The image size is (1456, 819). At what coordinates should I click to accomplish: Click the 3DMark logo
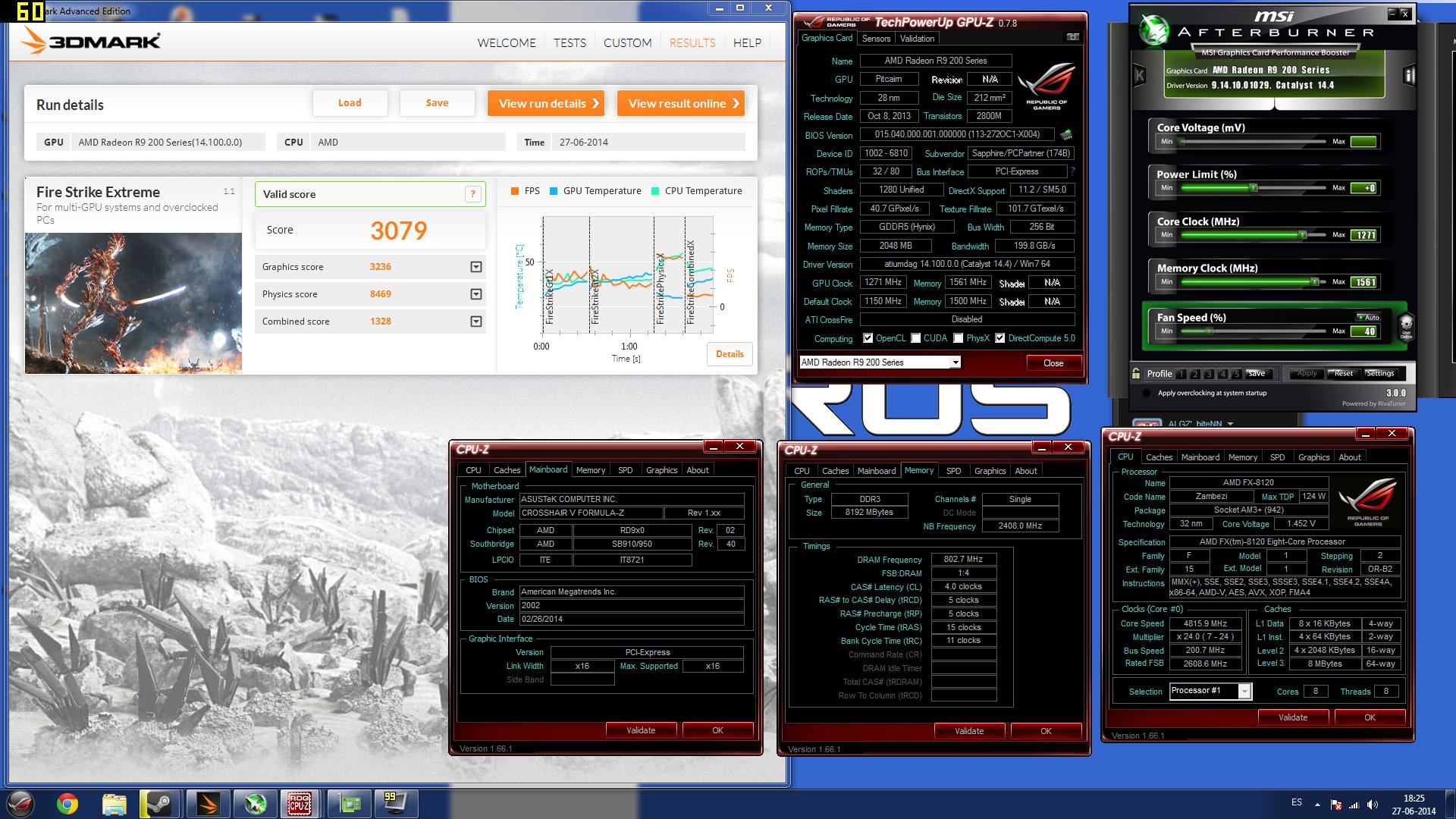pos(91,41)
